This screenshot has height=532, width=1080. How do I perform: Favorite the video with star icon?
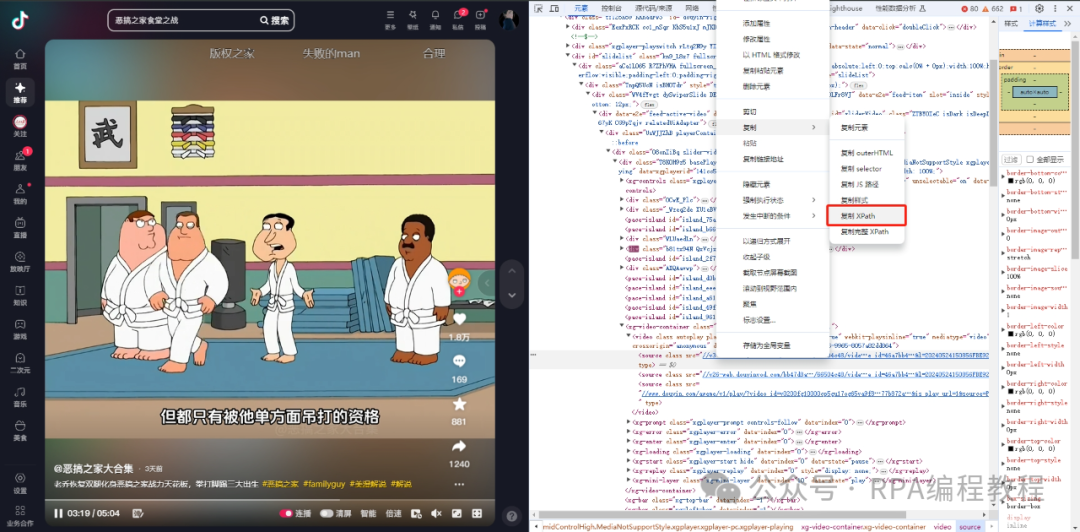[x=459, y=404]
